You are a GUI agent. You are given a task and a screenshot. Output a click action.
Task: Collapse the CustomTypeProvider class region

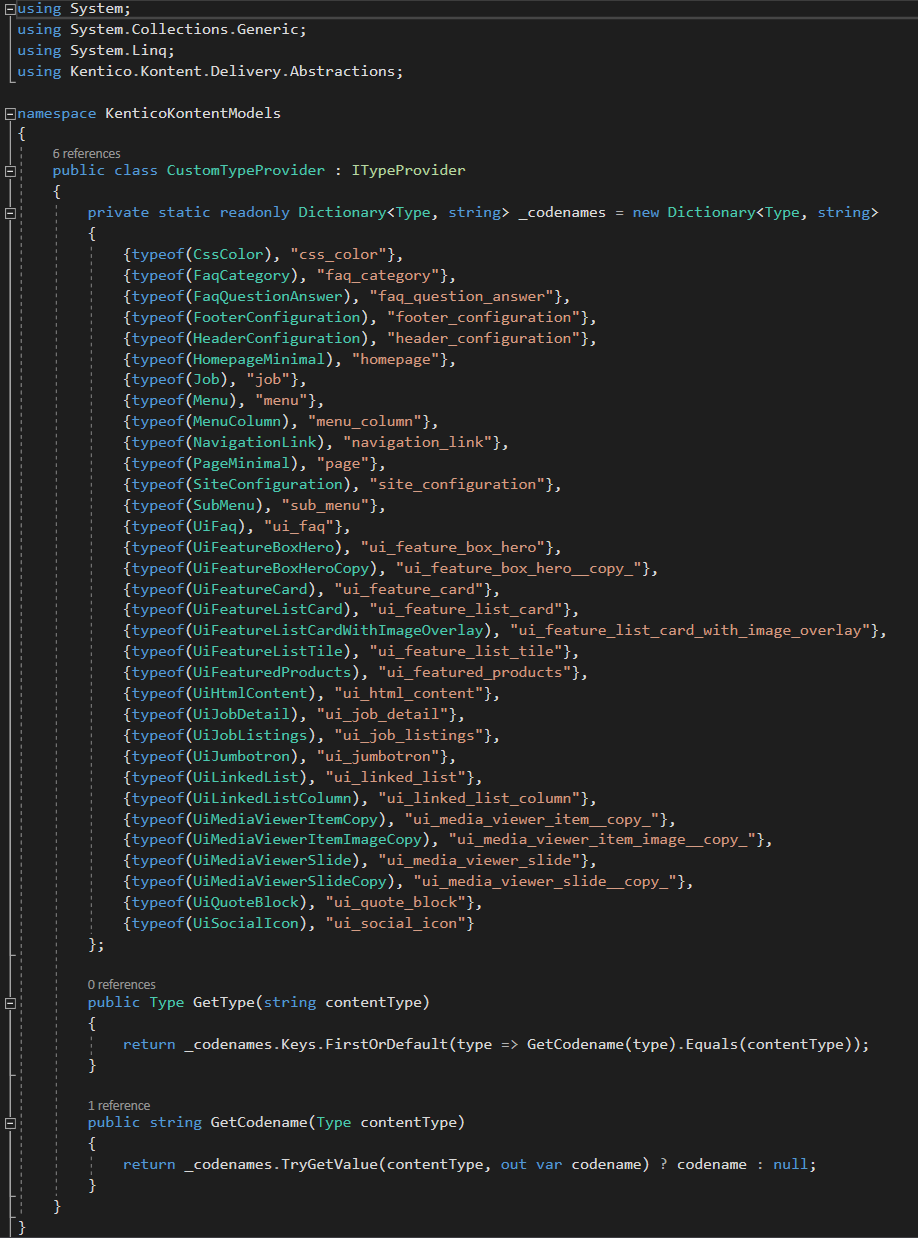10,171
